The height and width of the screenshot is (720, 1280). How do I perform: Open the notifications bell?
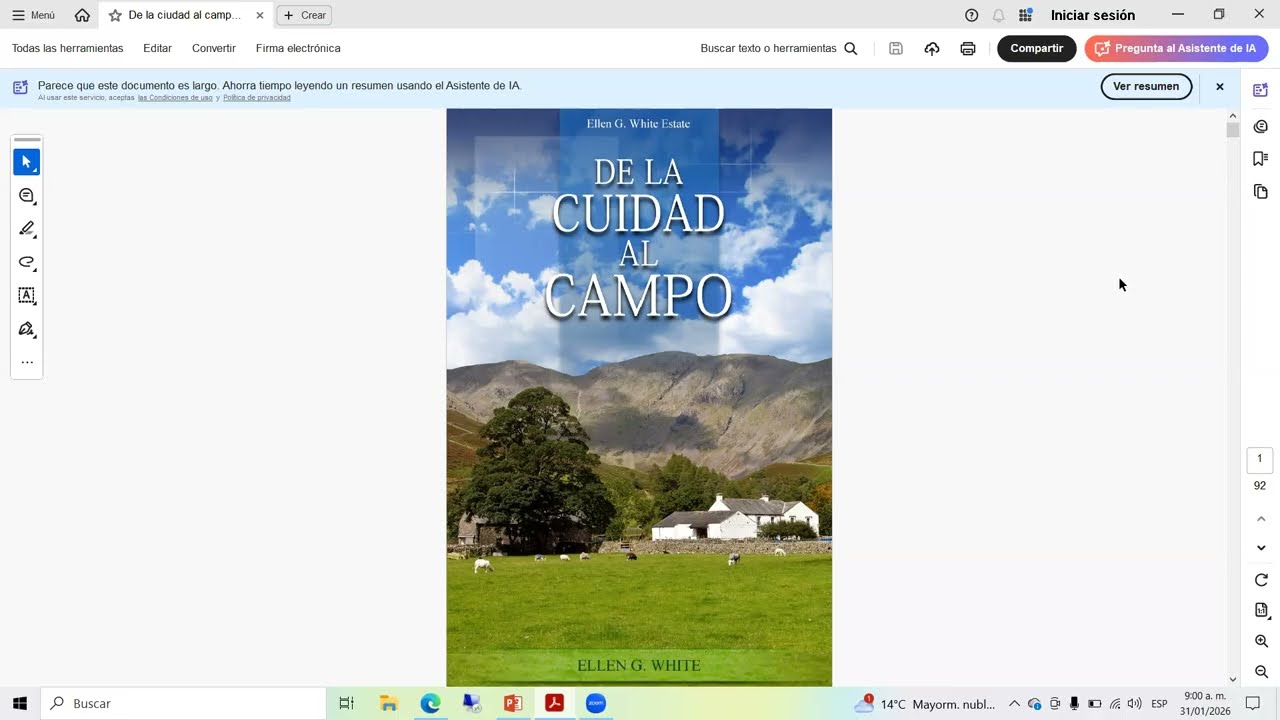(x=998, y=15)
